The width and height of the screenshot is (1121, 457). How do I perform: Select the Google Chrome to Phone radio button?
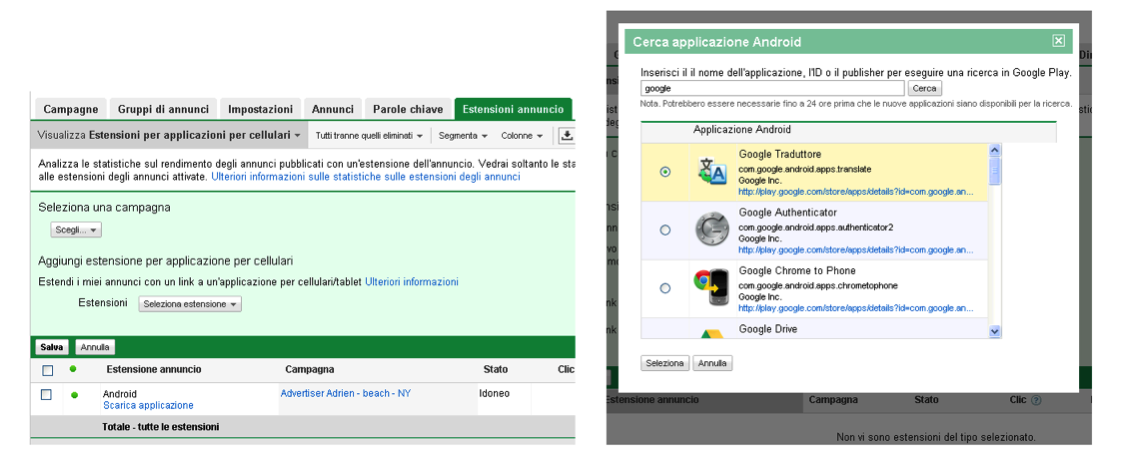(666, 288)
